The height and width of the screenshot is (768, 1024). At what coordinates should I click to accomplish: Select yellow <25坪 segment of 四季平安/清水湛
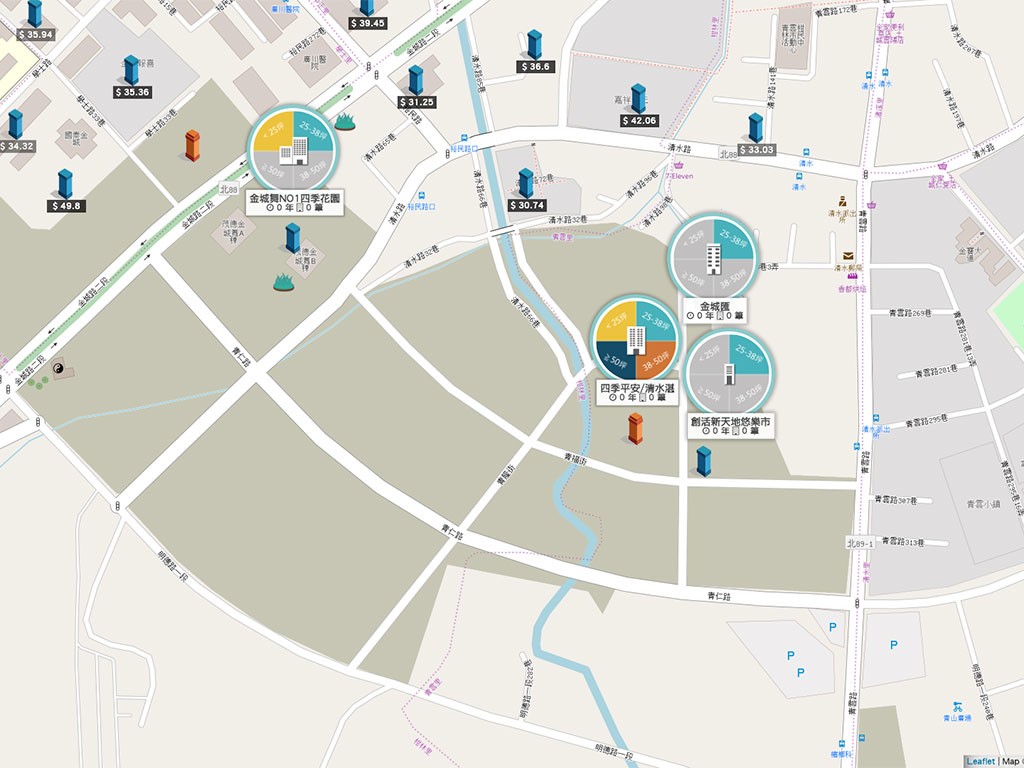[616, 321]
